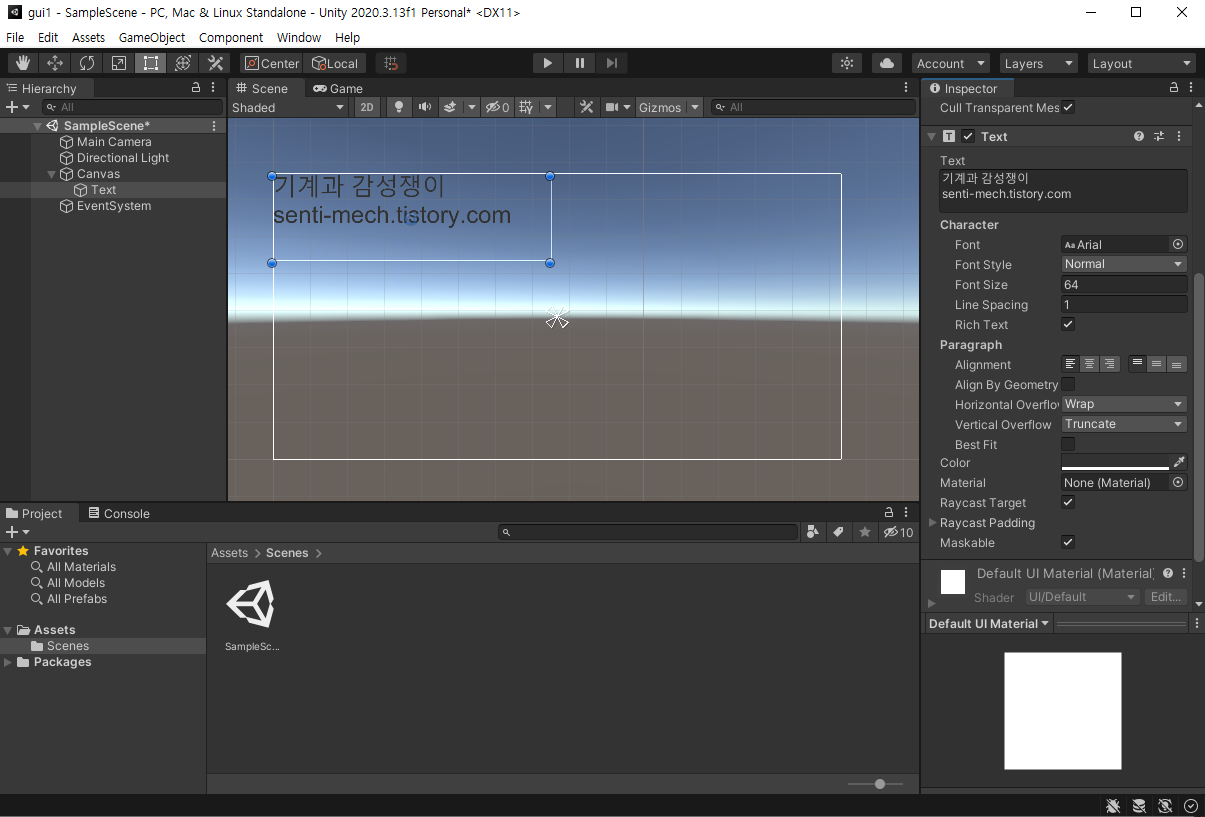Align text center horizontally
The width and height of the screenshot is (1205, 817).
click(x=1089, y=364)
